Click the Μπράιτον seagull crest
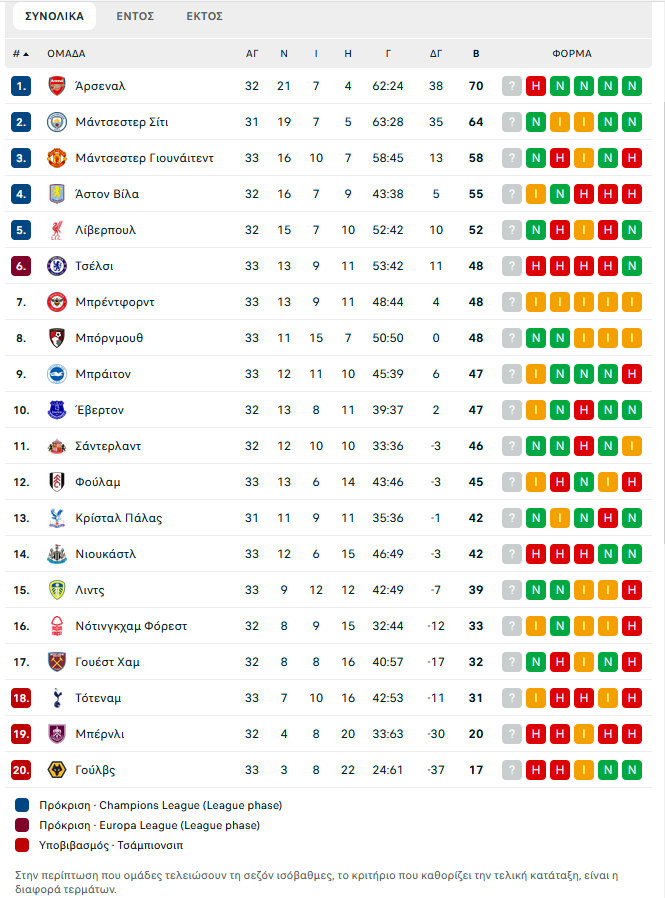This screenshot has width=665, height=898. point(55,374)
